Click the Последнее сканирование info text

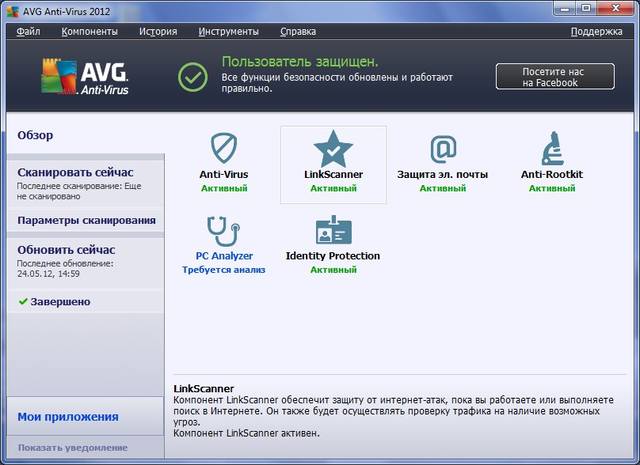click(x=79, y=191)
